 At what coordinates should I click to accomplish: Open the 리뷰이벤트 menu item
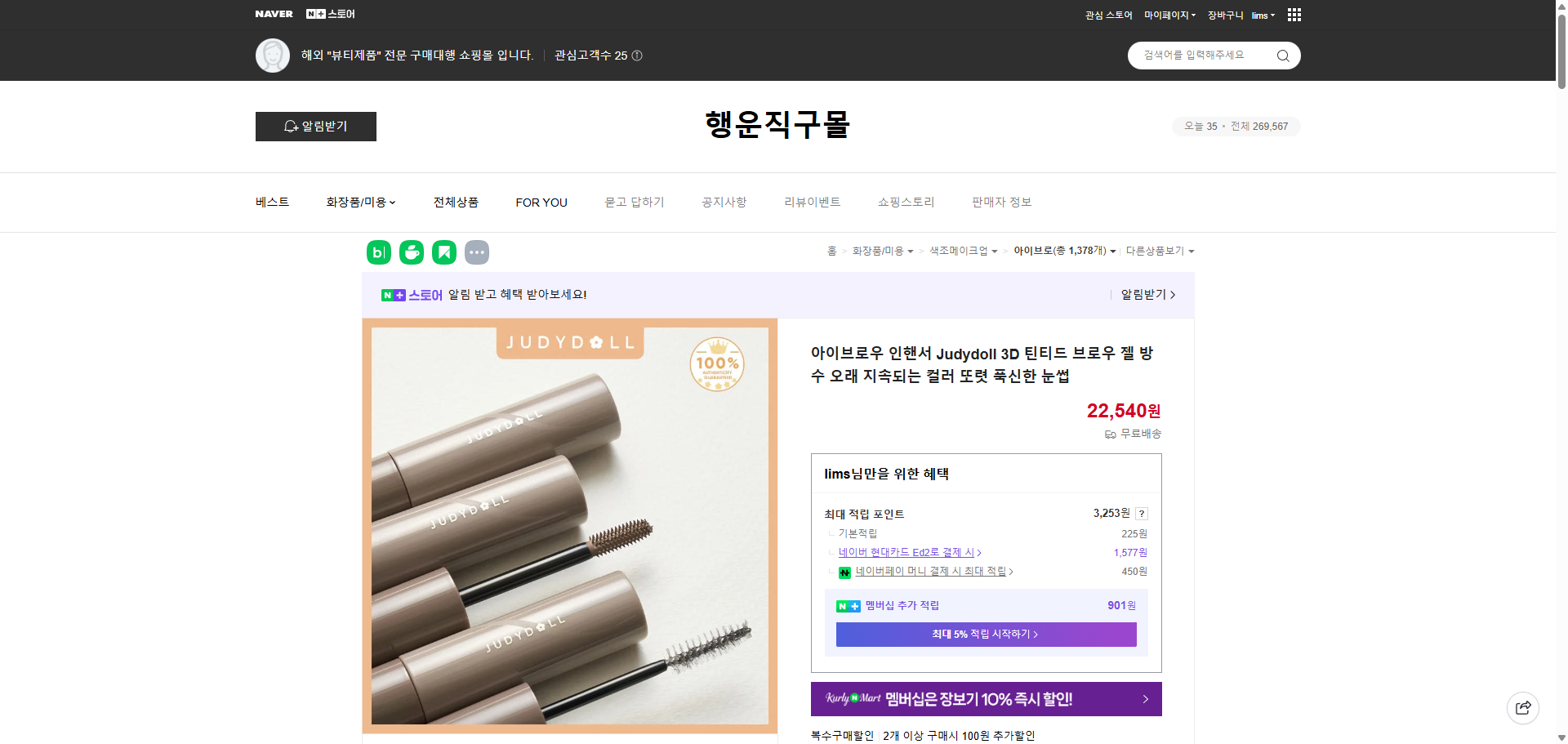[x=811, y=202]
